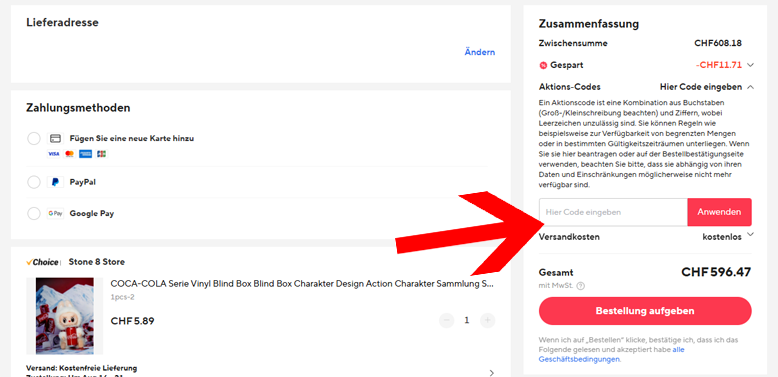Click the PayPal logo icon

click(x=56, y=182)
